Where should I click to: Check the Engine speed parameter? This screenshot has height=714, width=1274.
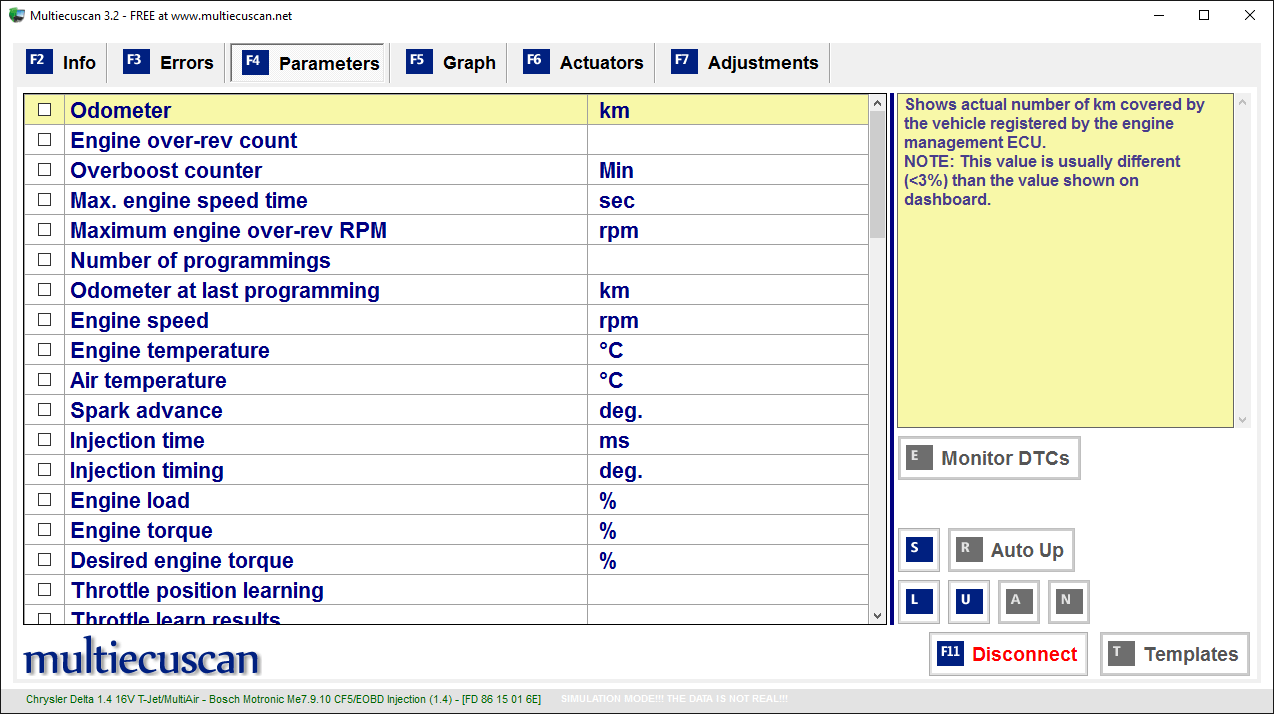point(44,319)
